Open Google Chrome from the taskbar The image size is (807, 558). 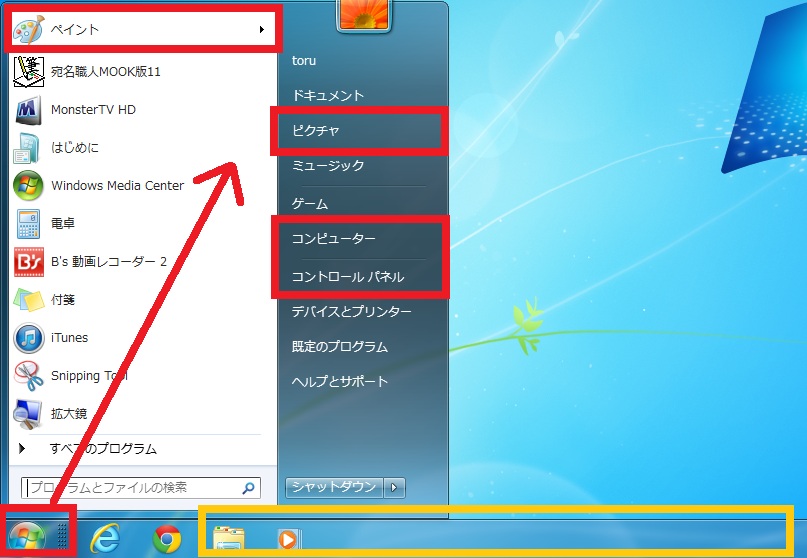tap(167, 539)
